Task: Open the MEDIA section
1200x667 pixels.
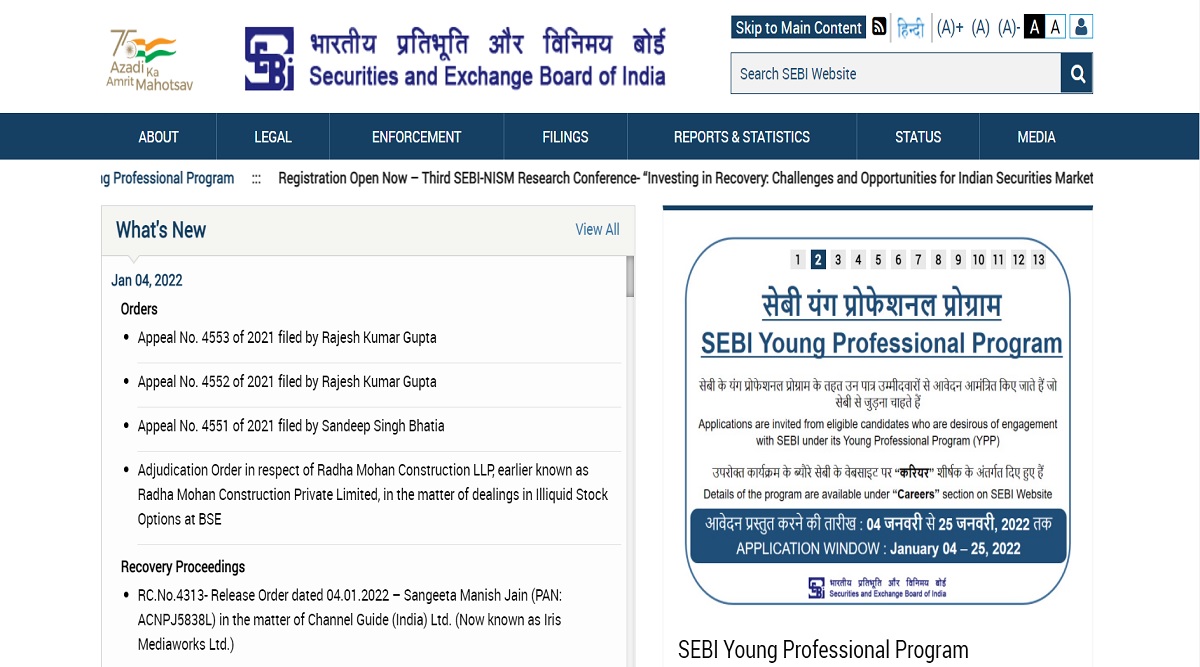Action: 1036,136
